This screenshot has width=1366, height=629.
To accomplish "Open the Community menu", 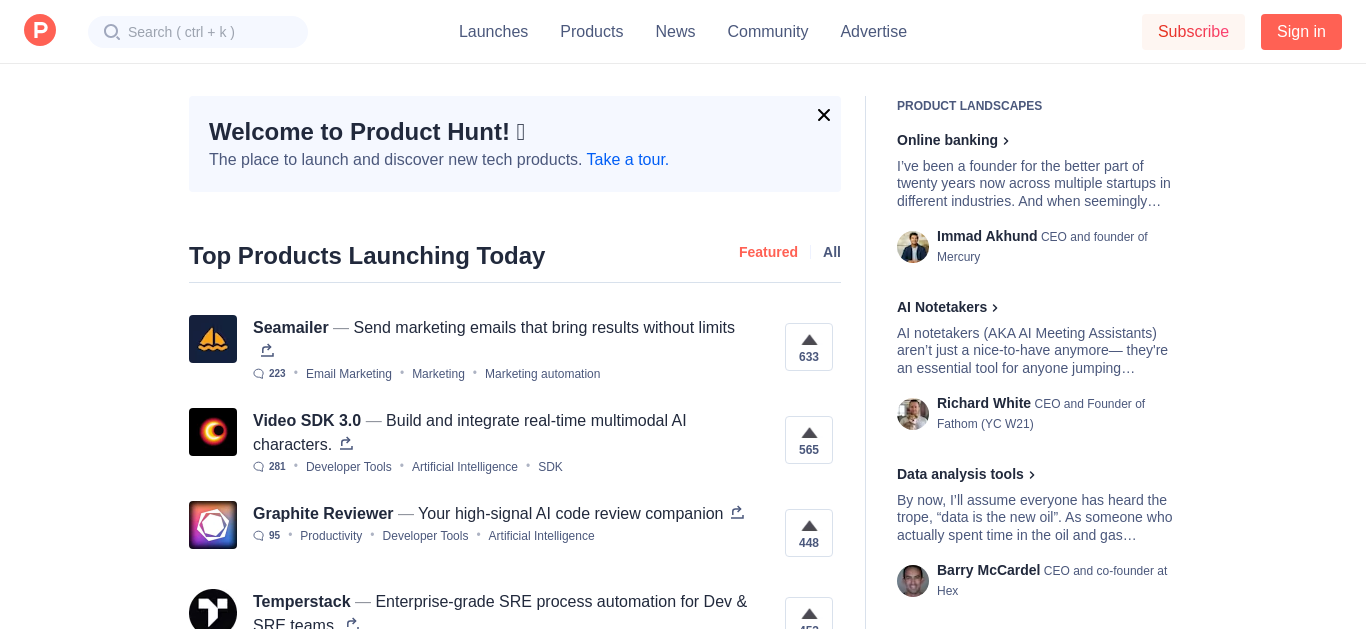I will [768, 32].
